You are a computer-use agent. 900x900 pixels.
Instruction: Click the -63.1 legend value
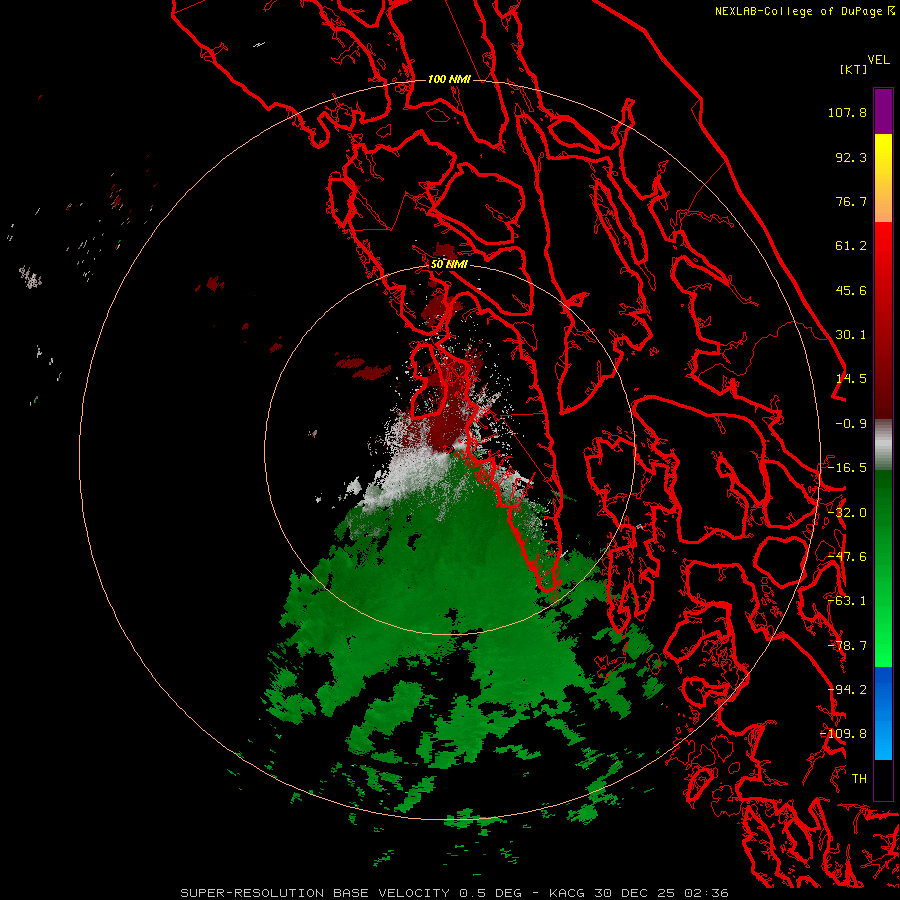pos(847,601)
